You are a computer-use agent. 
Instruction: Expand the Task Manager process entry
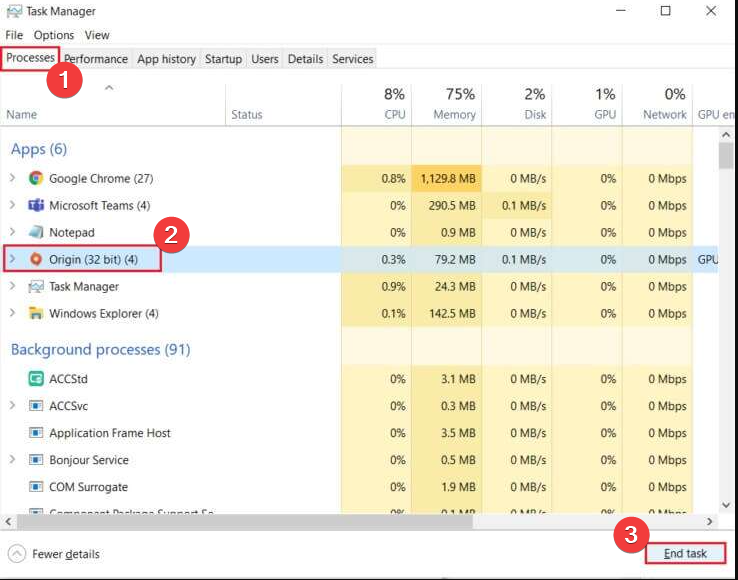tap(13, 286)
